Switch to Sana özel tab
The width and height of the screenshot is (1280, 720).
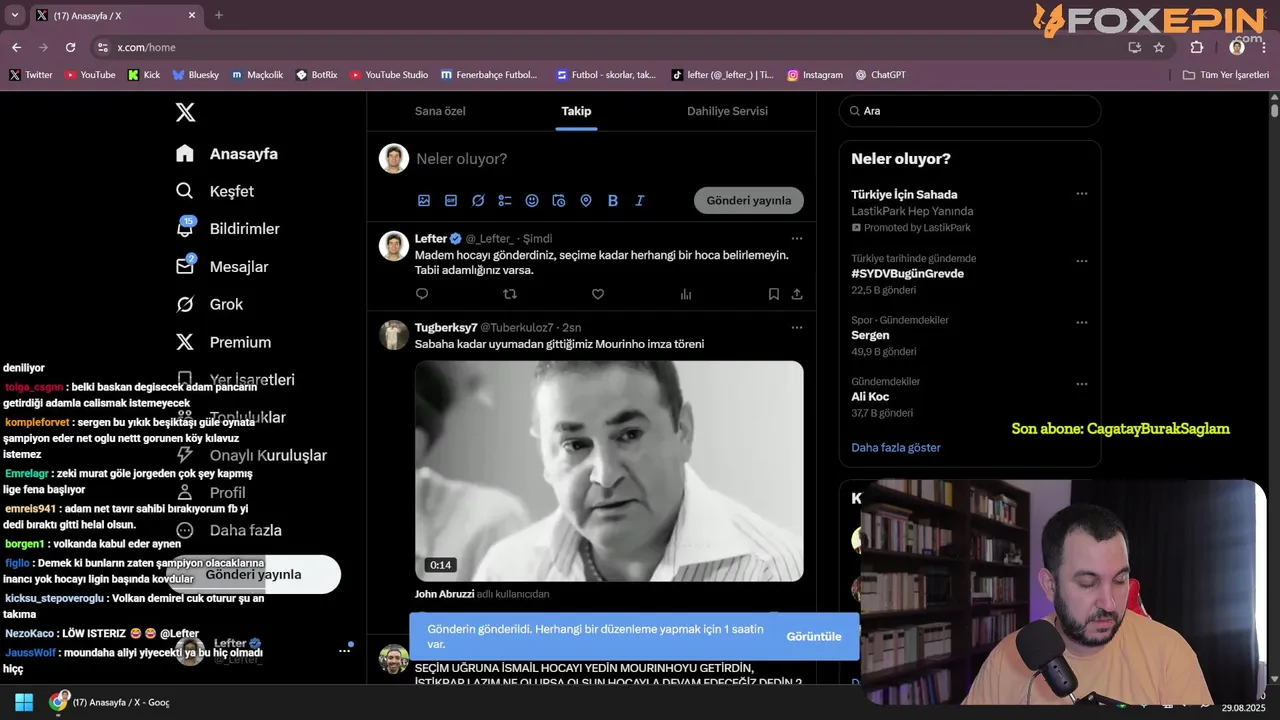pos(441,111)
